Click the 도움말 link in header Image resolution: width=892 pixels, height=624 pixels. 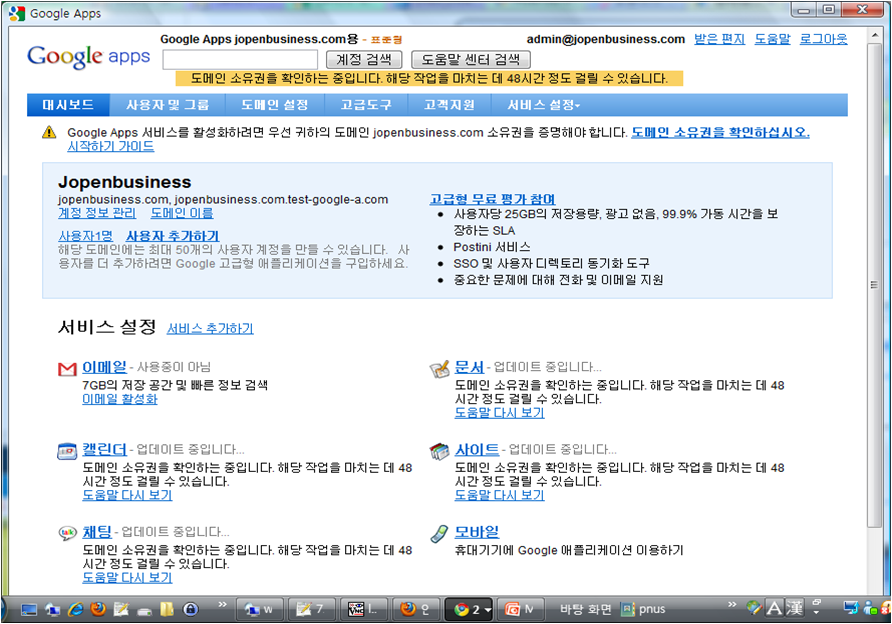pyautogui.click(x=772, y=39)
